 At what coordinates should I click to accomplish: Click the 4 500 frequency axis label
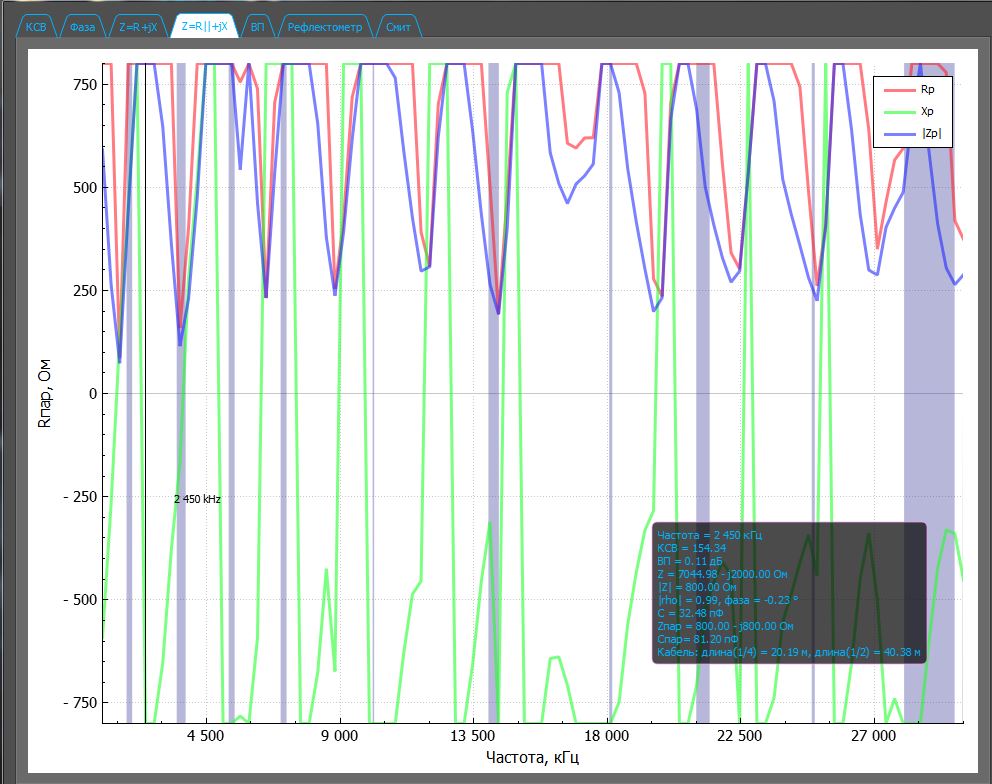[206, 738]
